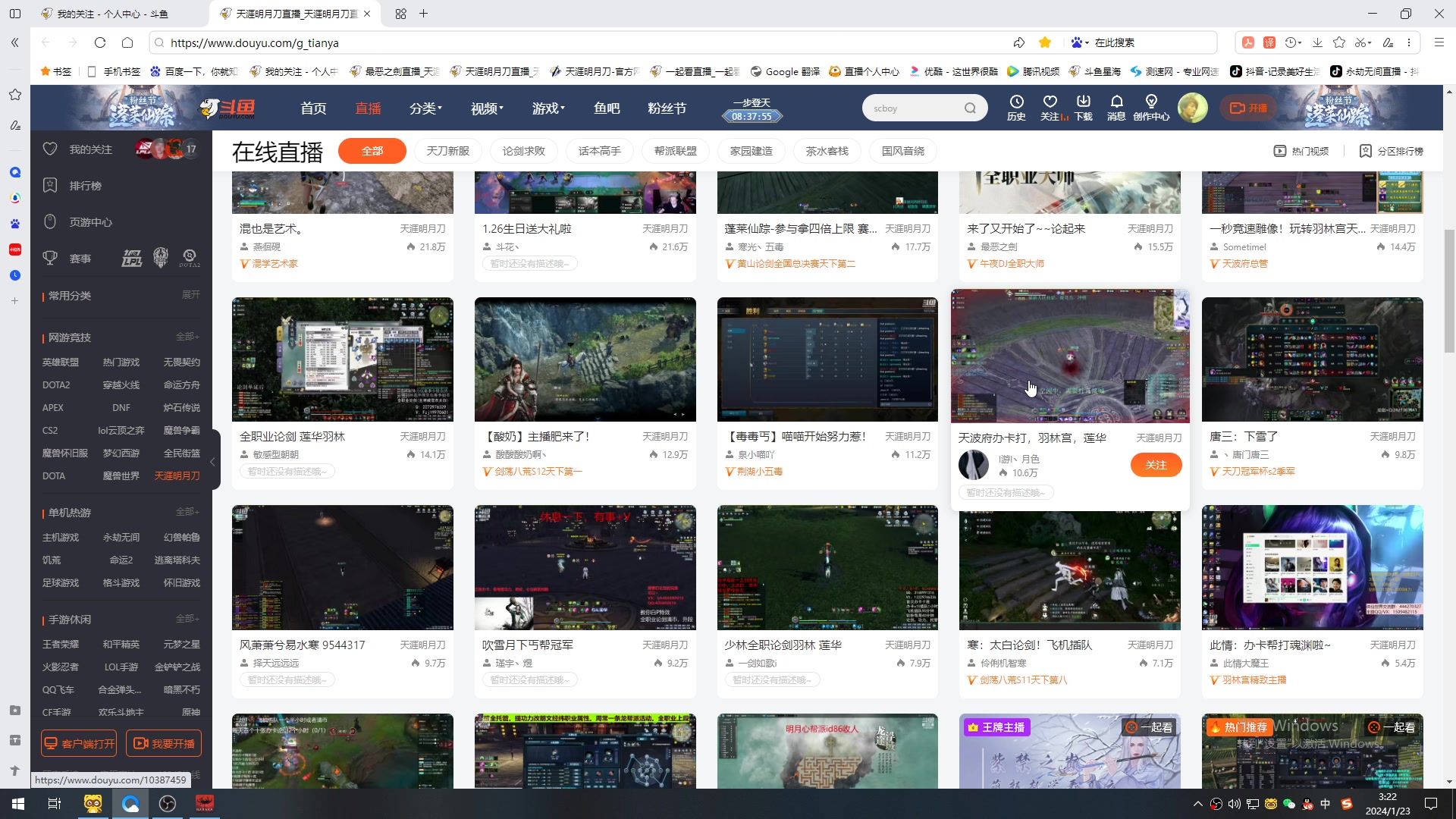Open 页游中心 in the sidebar
Viewport: 1456px width, 819px height.
(90, 222)
